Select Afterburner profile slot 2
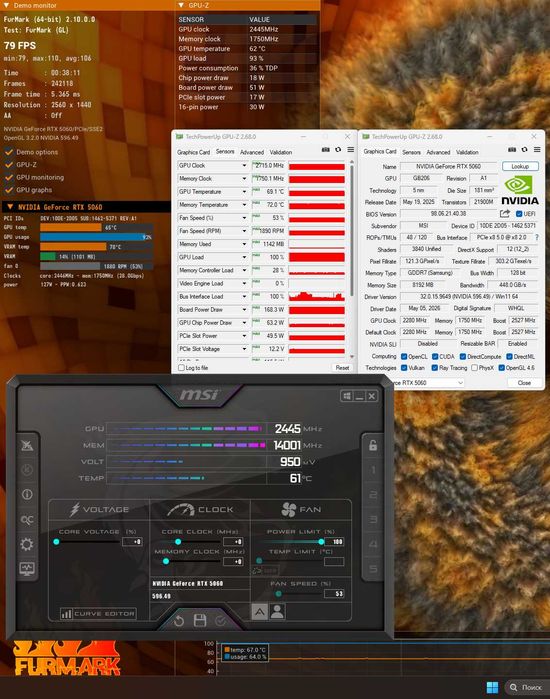Screen dimensions: 550x699 click(x=373, y=495)
